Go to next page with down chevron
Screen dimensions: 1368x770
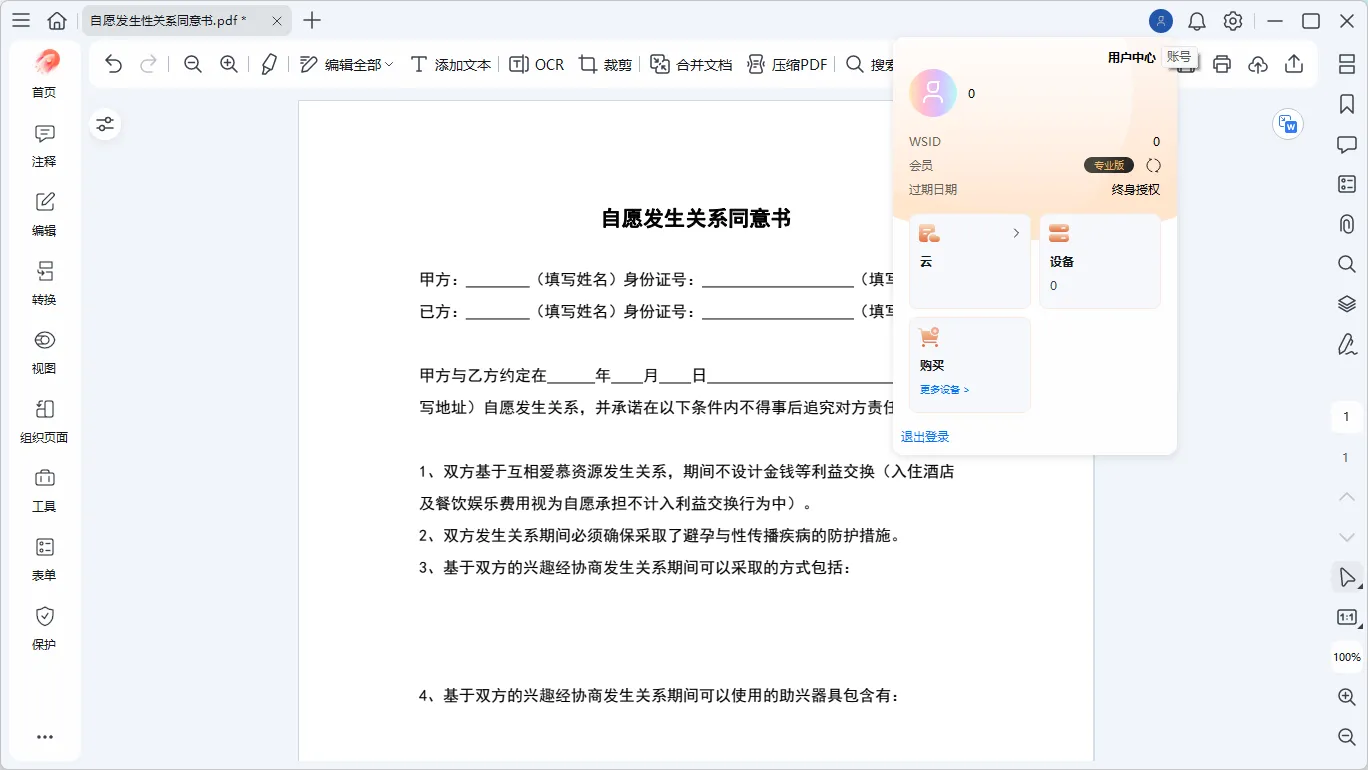click(1347, 537)
